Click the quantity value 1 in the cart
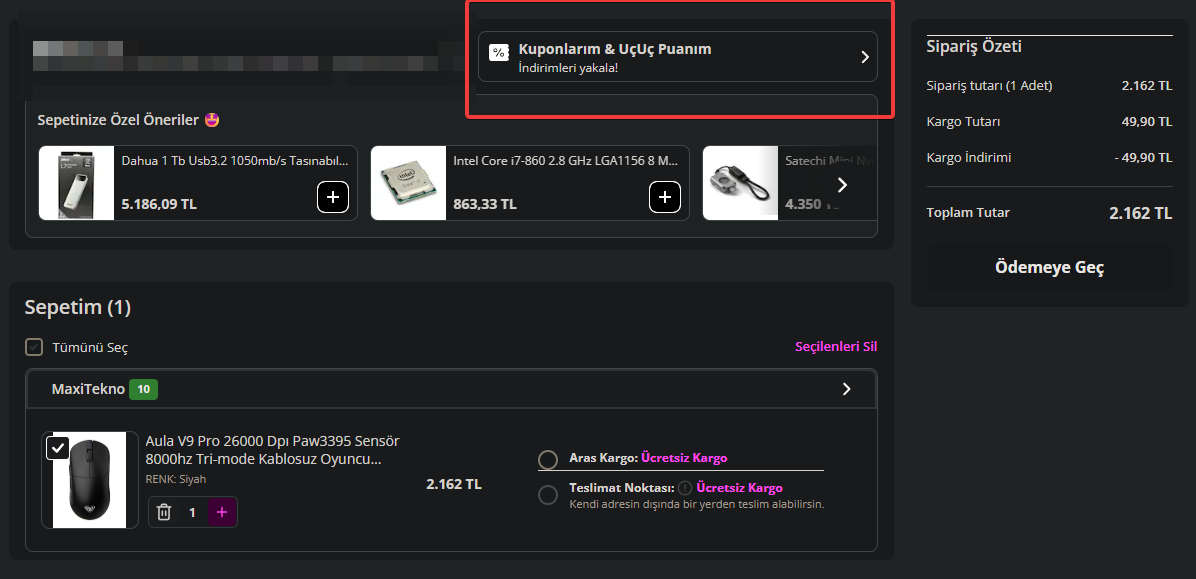This screenshot has width=1196, height=579. (192, 513)
